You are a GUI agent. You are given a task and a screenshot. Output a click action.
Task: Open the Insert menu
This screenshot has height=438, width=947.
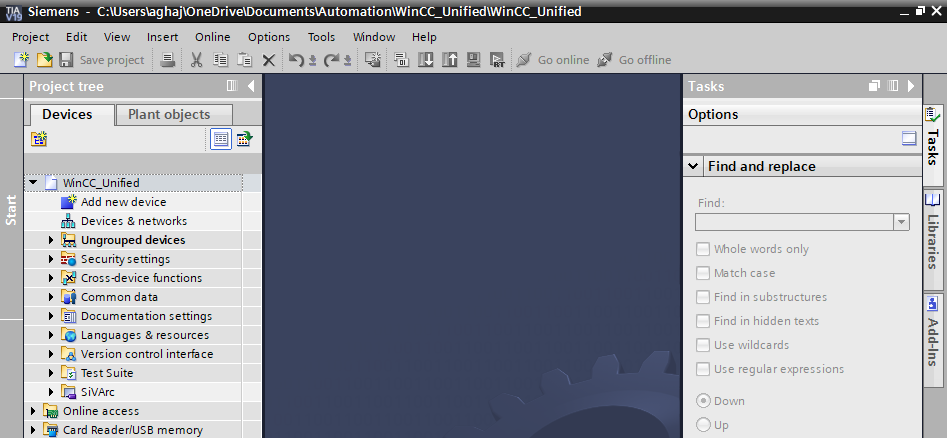(x=162, y=37)
